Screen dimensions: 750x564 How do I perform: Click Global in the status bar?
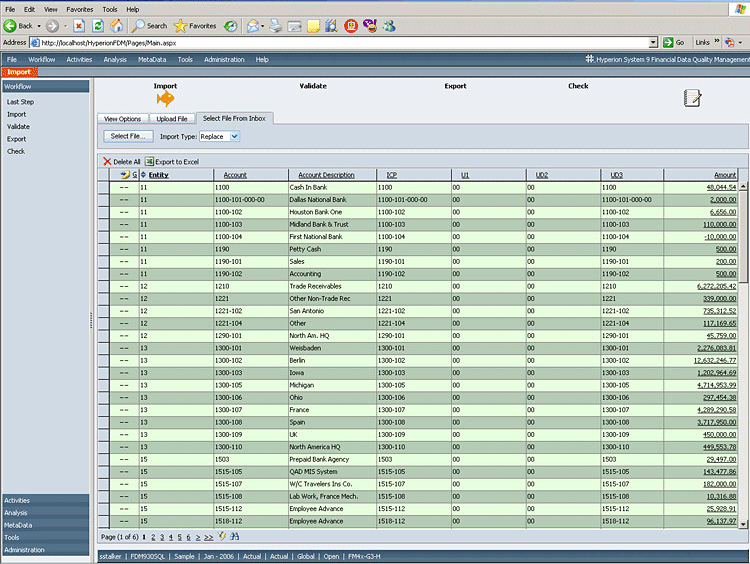pos(306,556)
